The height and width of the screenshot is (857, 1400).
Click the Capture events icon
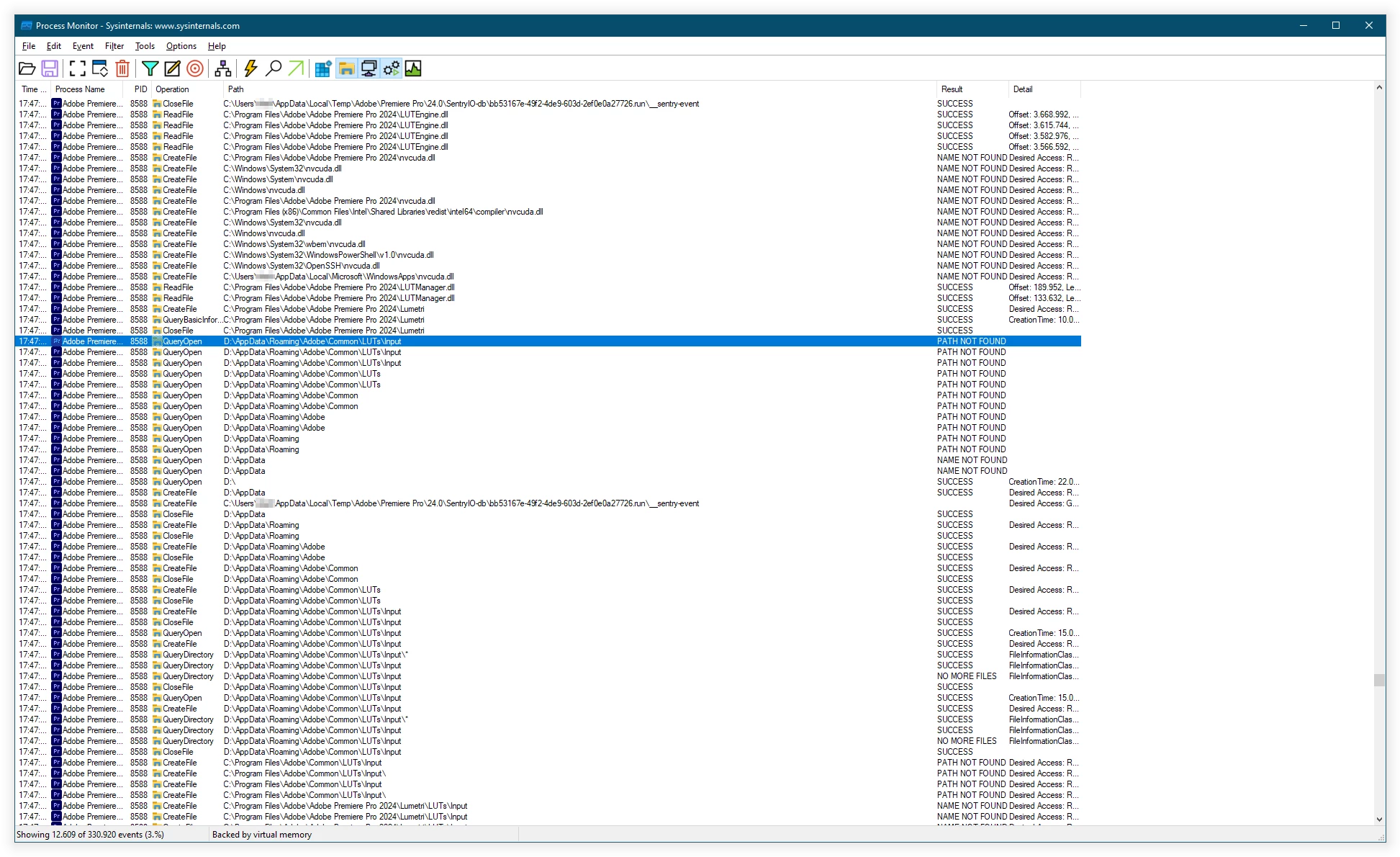pyautogui.click(x=78, y=68)
